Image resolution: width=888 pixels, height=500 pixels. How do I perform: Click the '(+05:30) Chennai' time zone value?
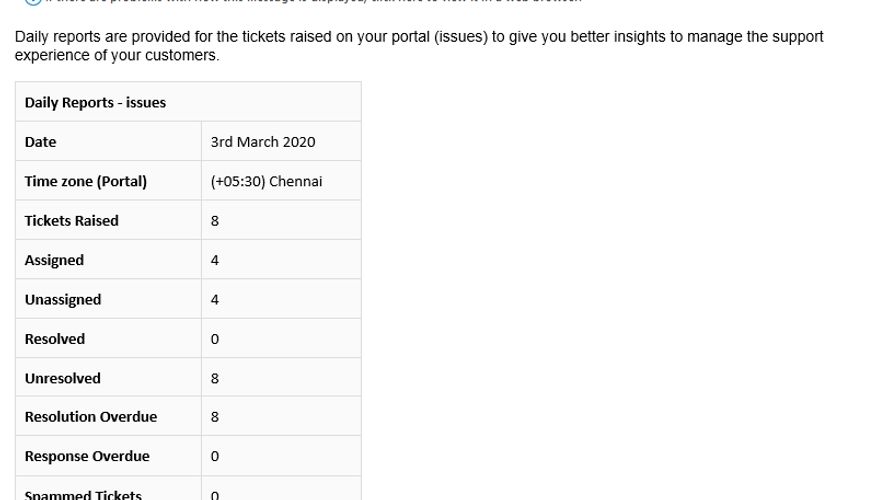tap(266, 181)
